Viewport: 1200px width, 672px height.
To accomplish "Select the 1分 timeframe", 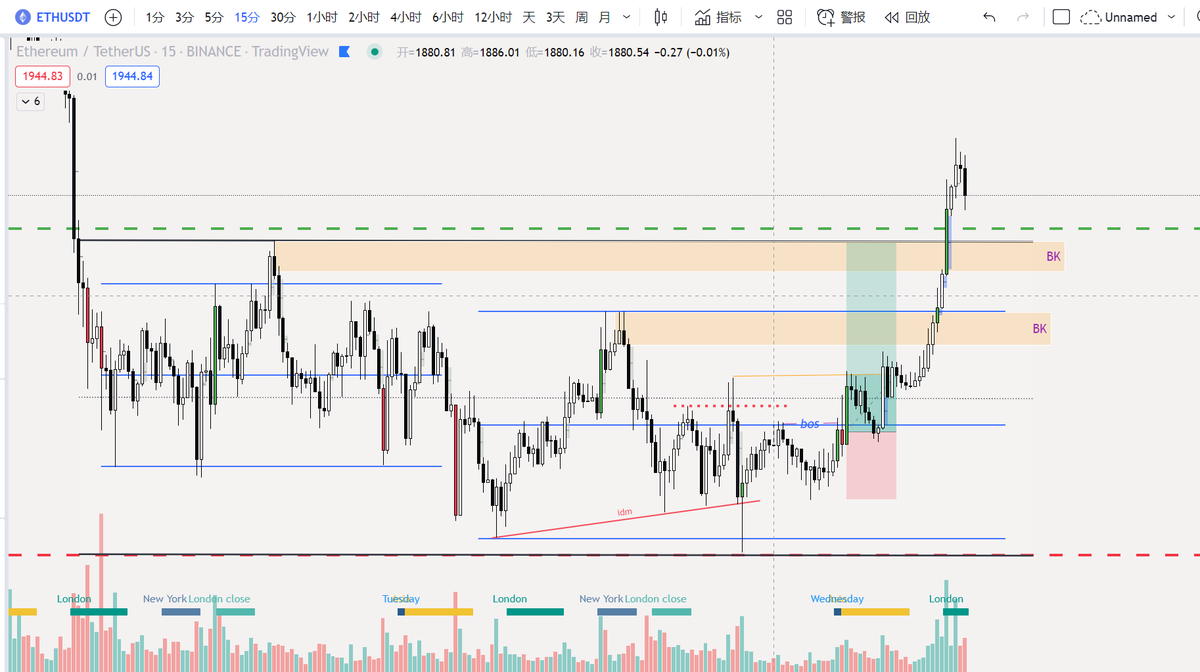I will point(155,17).
